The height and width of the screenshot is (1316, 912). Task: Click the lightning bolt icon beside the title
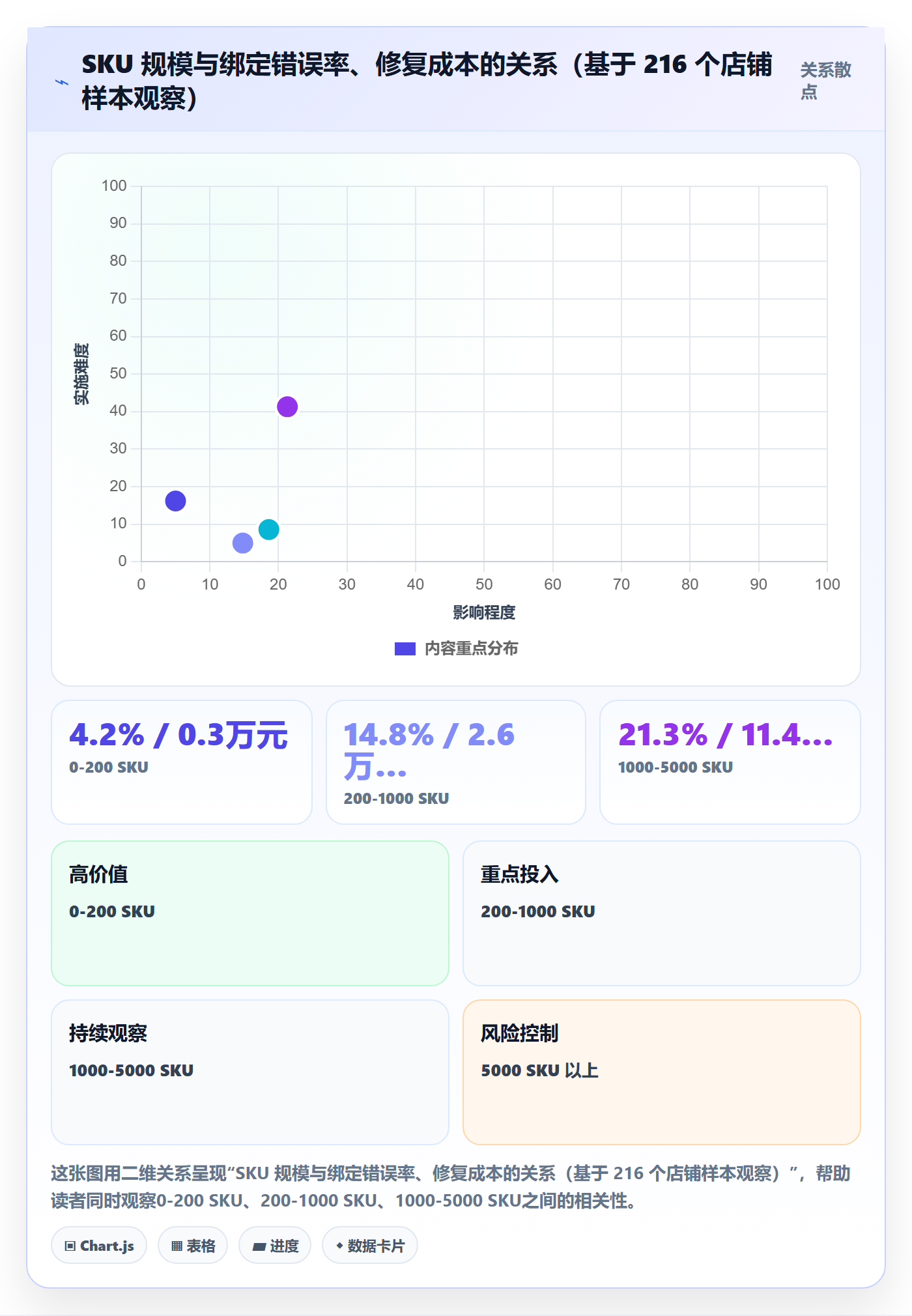coord(62,82)
